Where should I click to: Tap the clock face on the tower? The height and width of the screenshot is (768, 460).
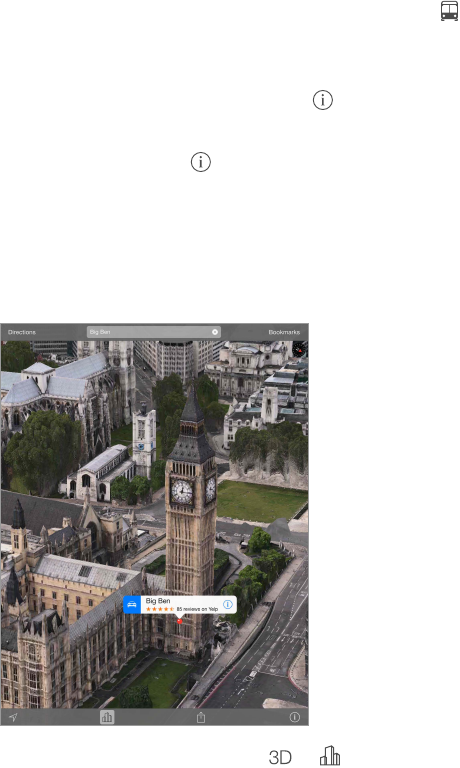[x=182, y=490]
